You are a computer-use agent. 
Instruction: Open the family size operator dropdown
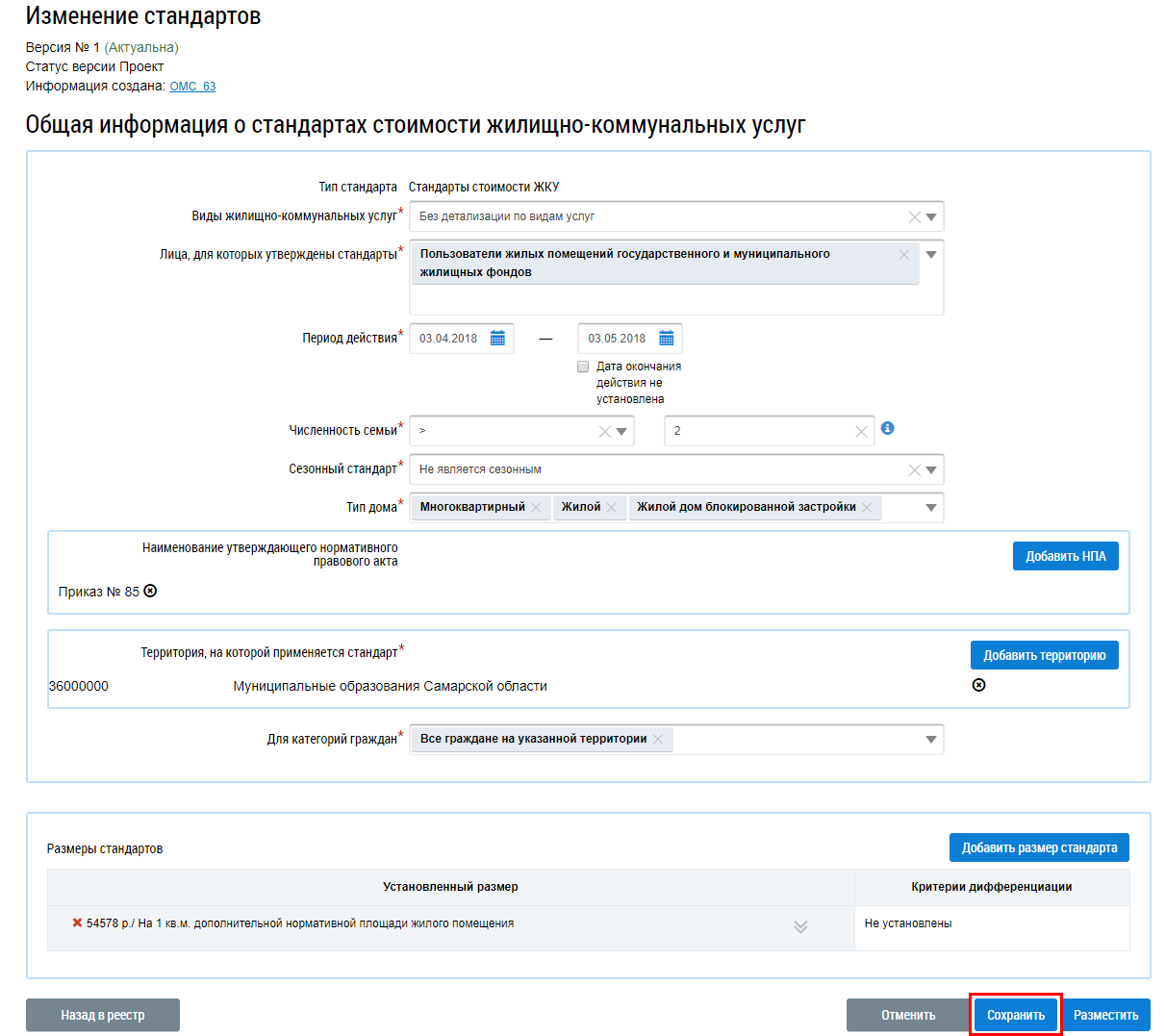(x=621, y=432)
